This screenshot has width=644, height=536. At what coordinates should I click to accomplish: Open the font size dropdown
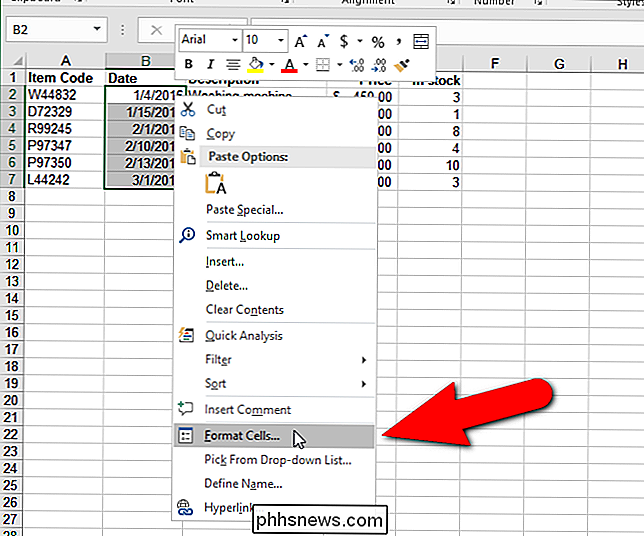point(280,41)
